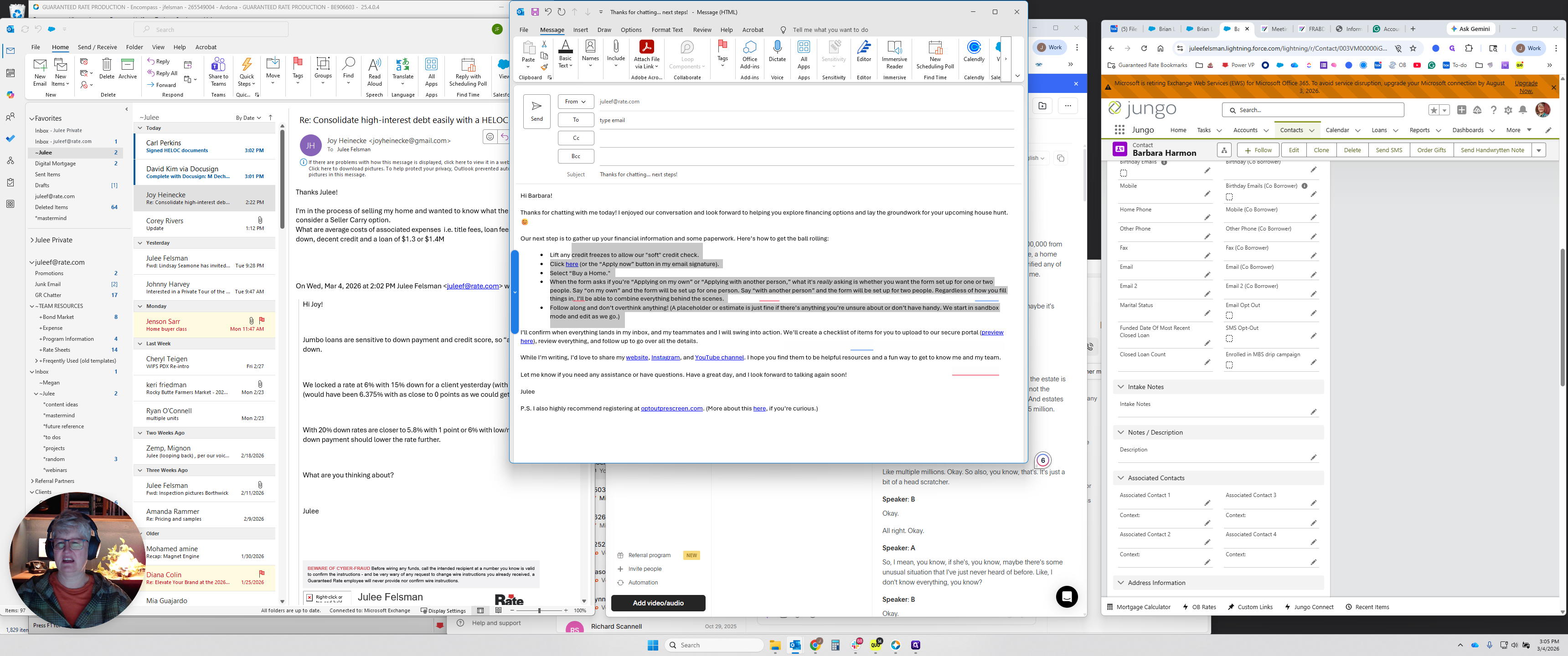Open the From dropdown in the message header
Image resolution: width=1568 pixels, height=656 pixels.
[x=575, y=102]
